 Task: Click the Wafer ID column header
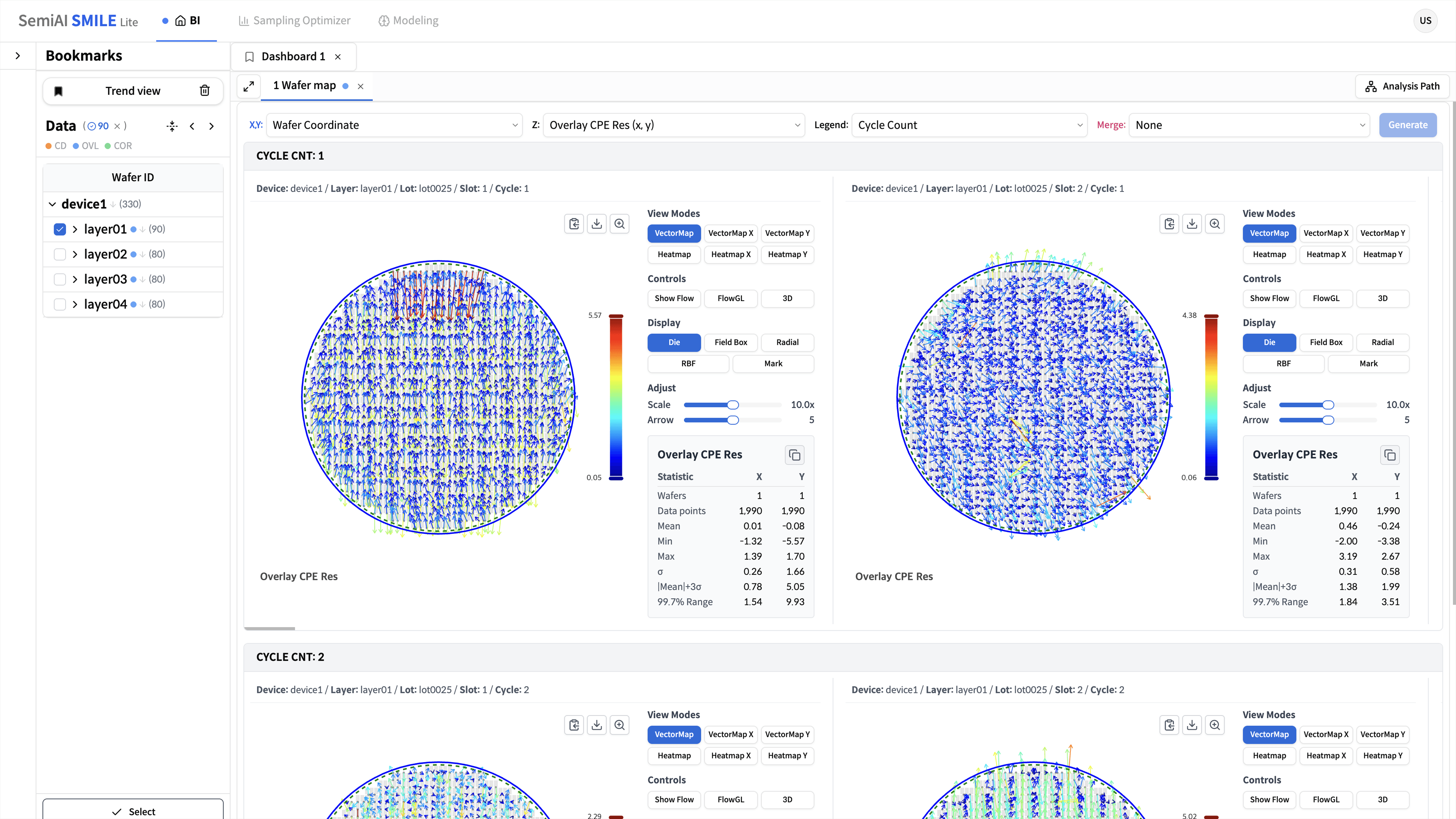point(133,177)
